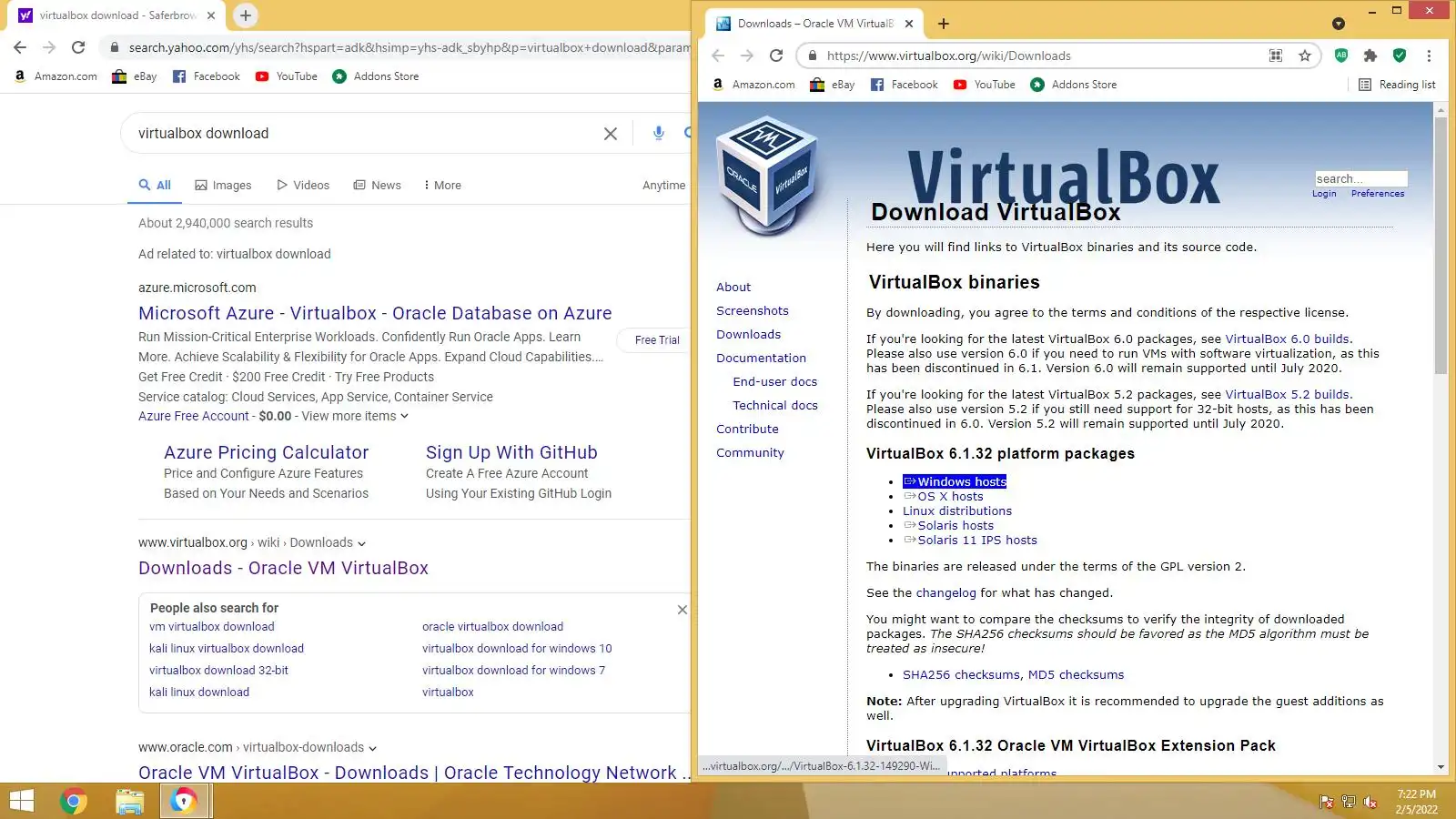The image size is (1456, 819).
Task: Open Anytime filter dropdown
Action: (x=664, y=185)
